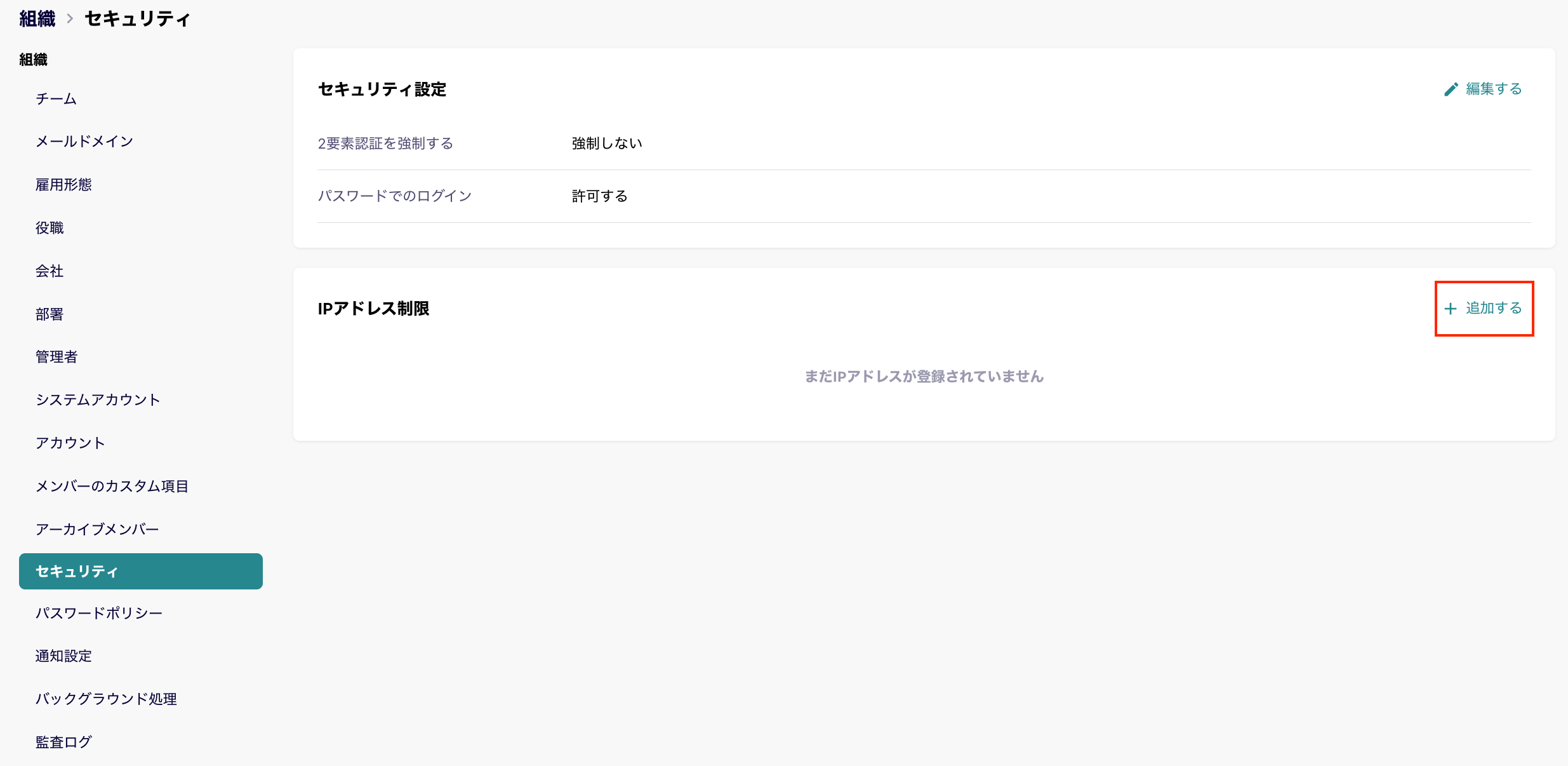View 監査ログ page

pyautogui.click(x=63, y=742)
